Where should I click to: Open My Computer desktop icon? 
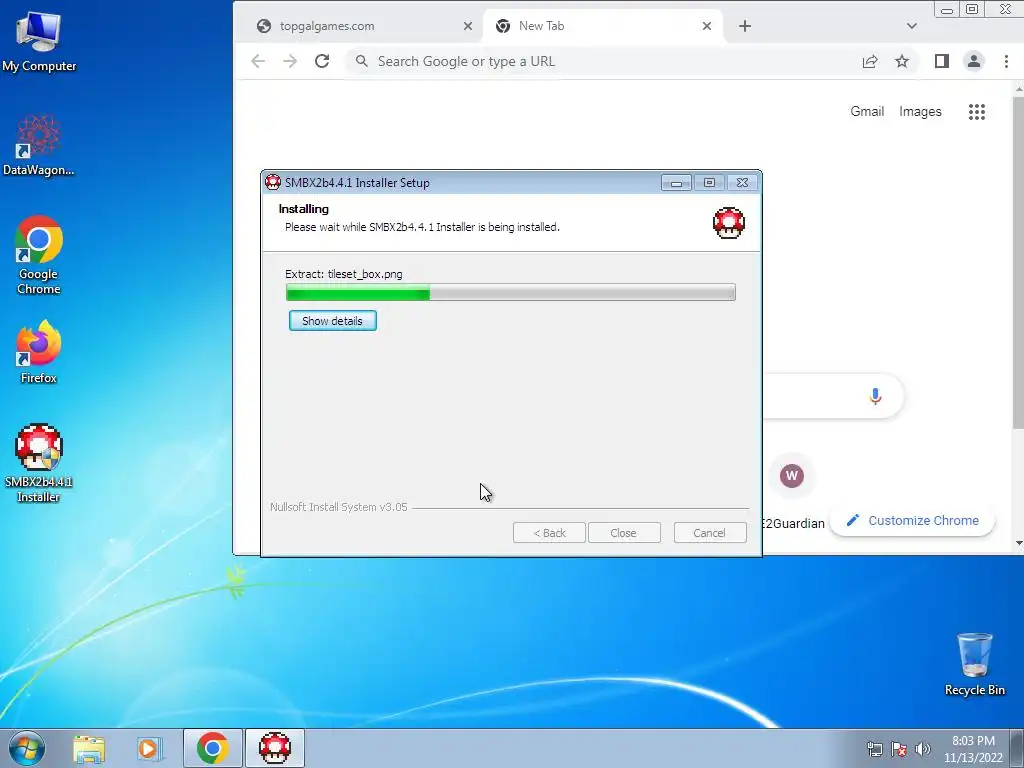click(39, 42)
